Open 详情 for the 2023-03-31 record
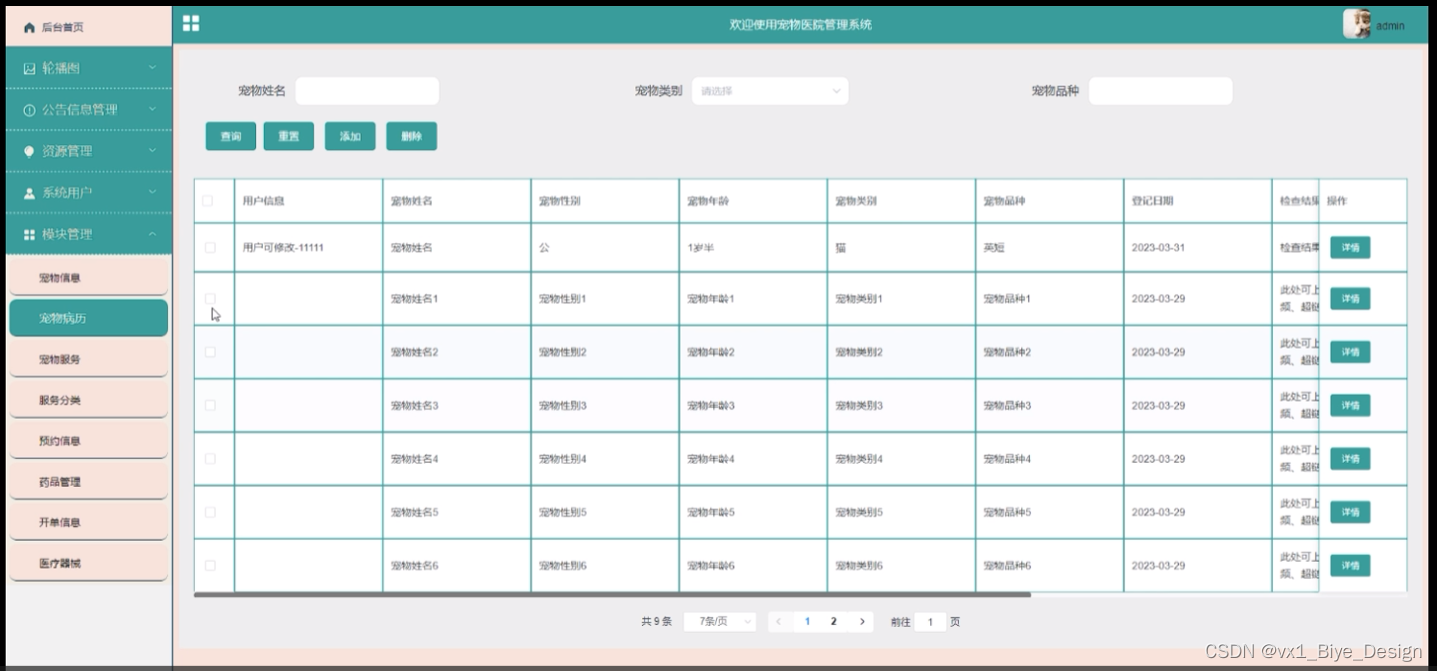This screenshot has height=671, width=1437. click(1350, 248)
